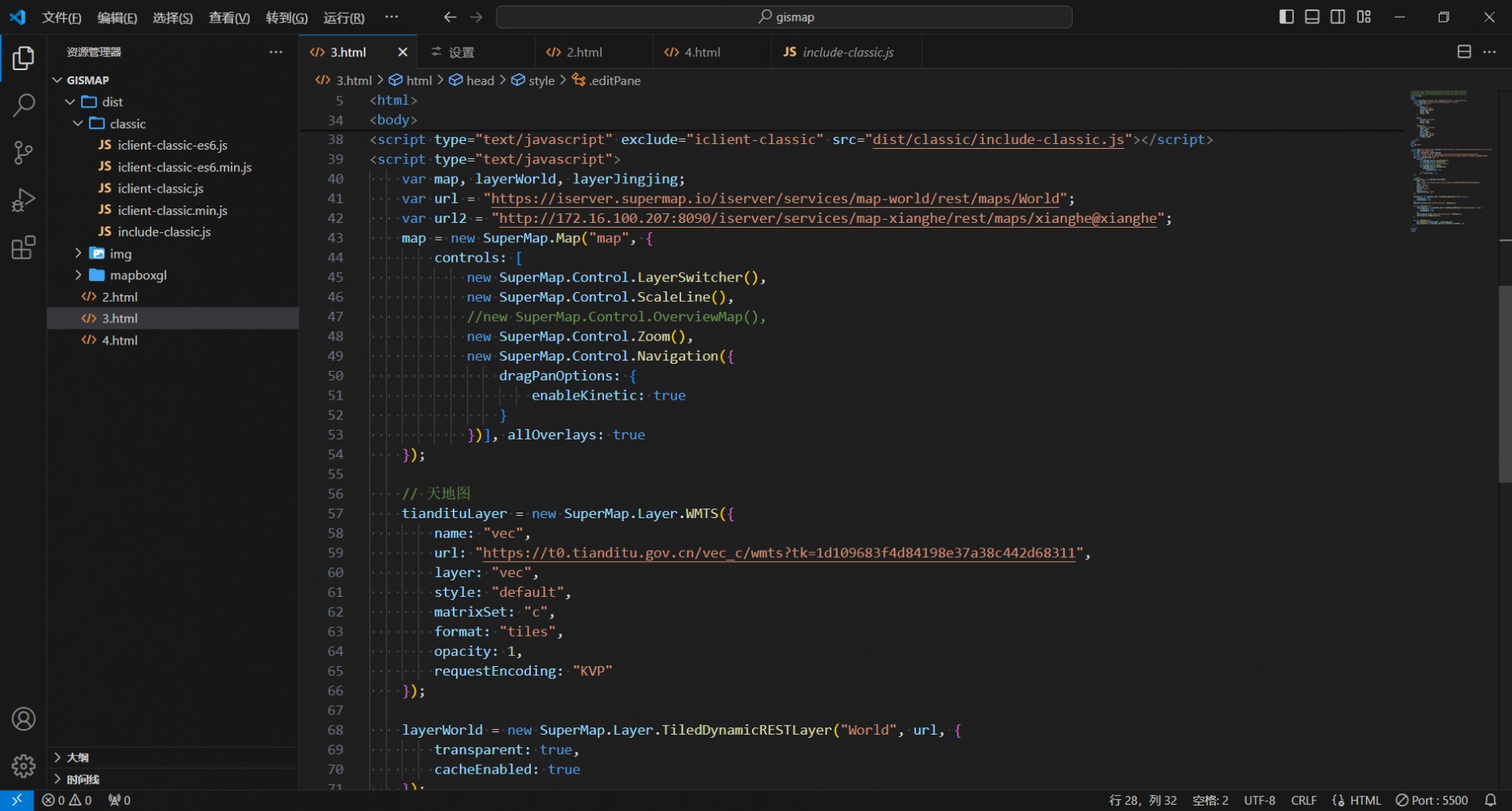This screenshot has width=1512, height=811.
Task: Open the 选择(S) menu
Action: 173,18
